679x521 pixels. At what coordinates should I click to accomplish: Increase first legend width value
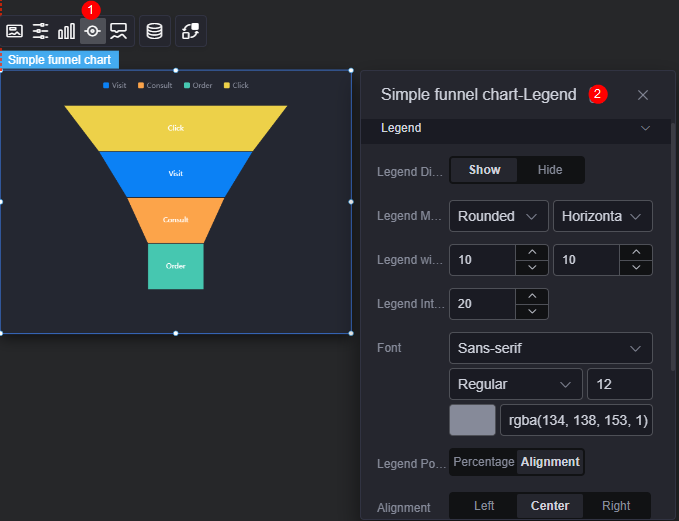pos(532,252)
